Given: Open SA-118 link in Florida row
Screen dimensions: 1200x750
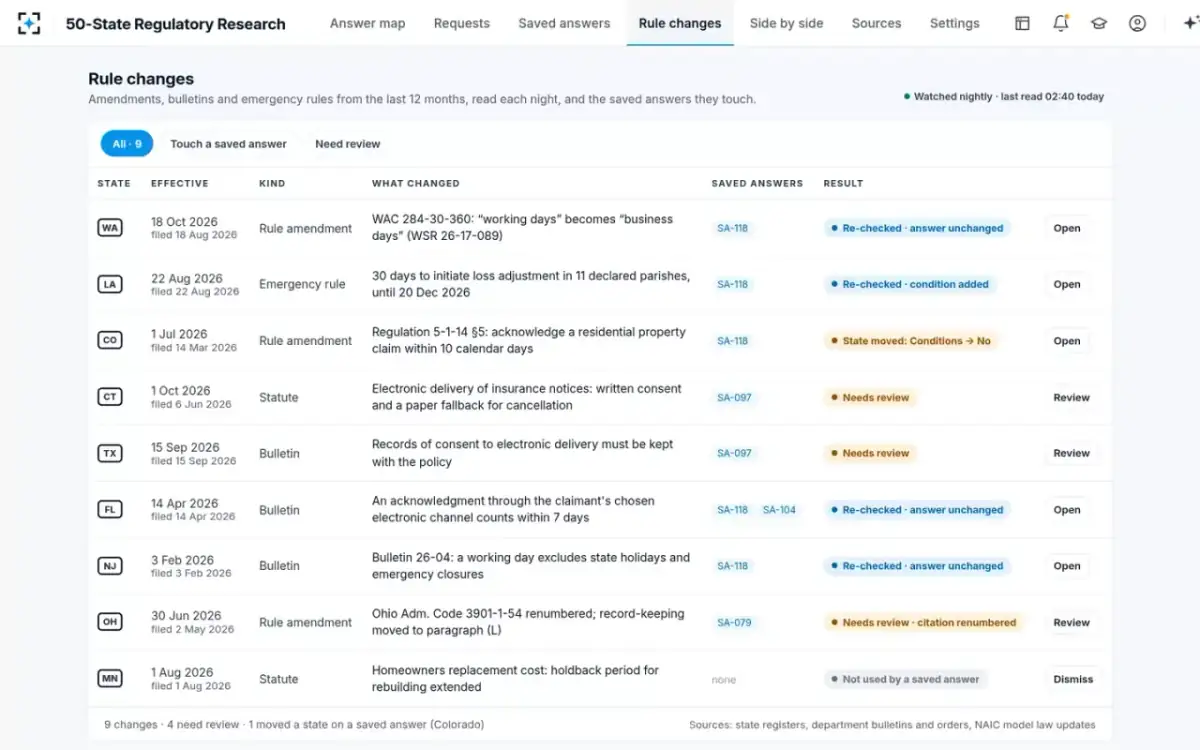Looking at the screenshot, I should (x=733, y=510).
